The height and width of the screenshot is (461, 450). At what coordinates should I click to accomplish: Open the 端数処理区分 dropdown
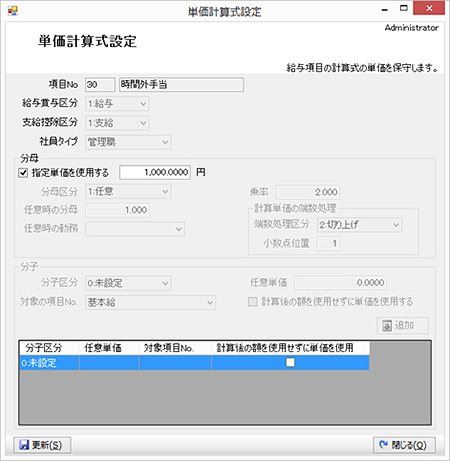(x=359, y=225)
